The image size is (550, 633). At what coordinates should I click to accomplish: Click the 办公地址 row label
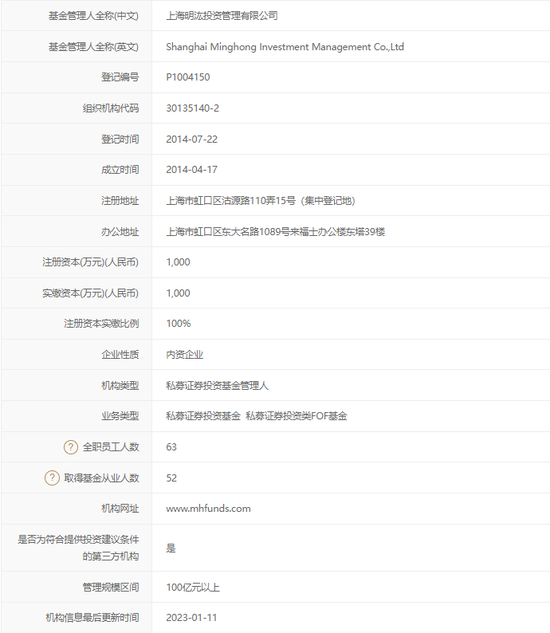120,232
